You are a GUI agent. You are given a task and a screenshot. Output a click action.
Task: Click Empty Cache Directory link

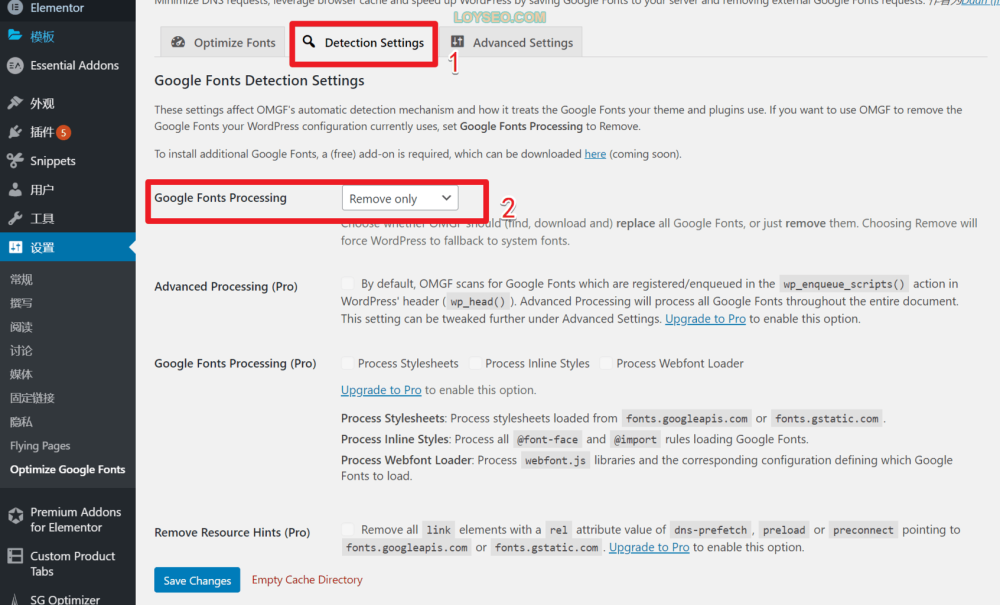pos(307,579)
